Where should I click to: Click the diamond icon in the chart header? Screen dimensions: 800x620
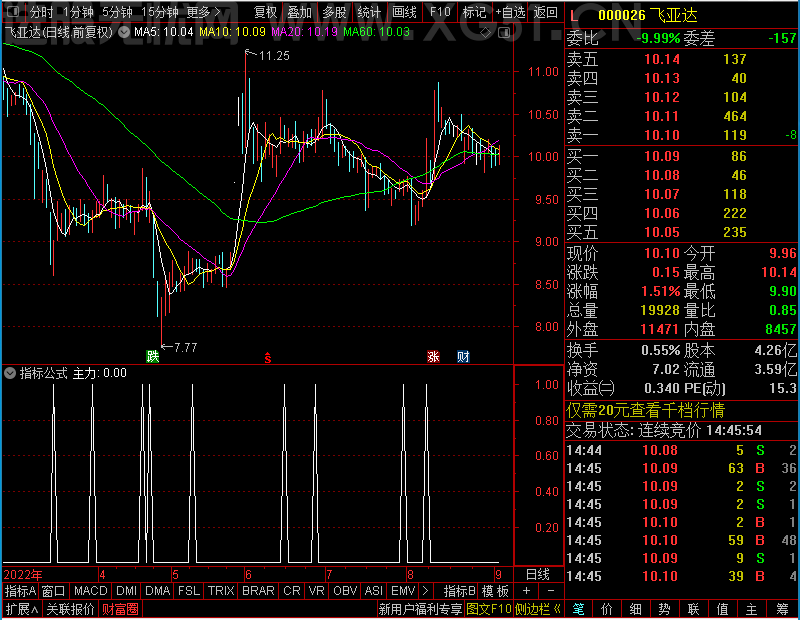[486, 33]
